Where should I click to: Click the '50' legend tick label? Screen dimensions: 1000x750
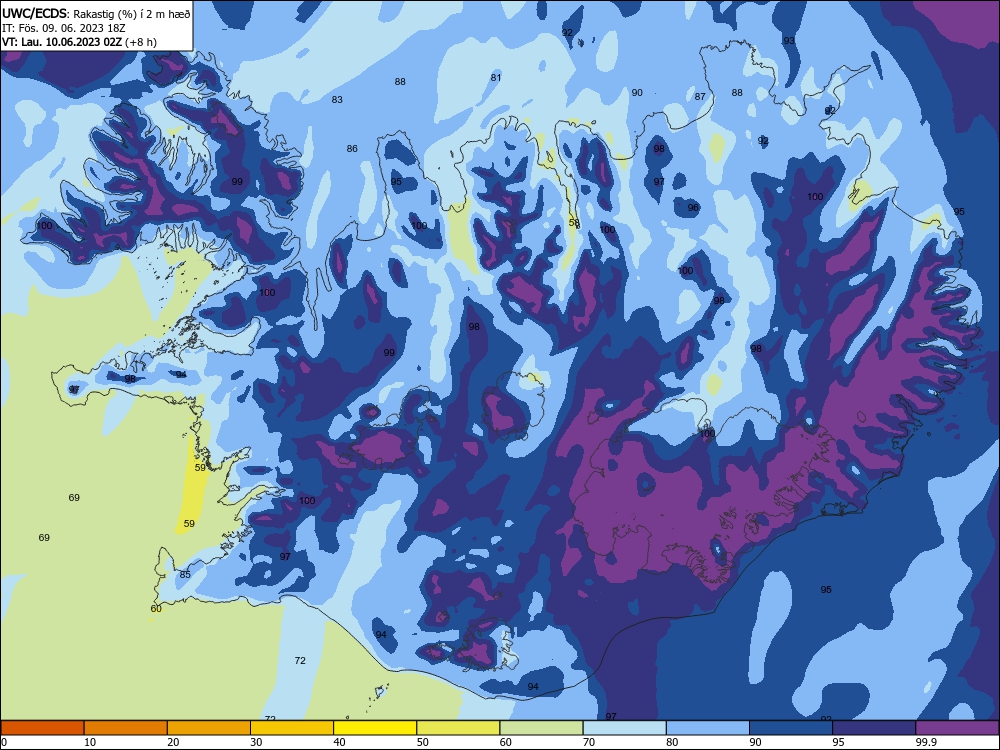422,742
